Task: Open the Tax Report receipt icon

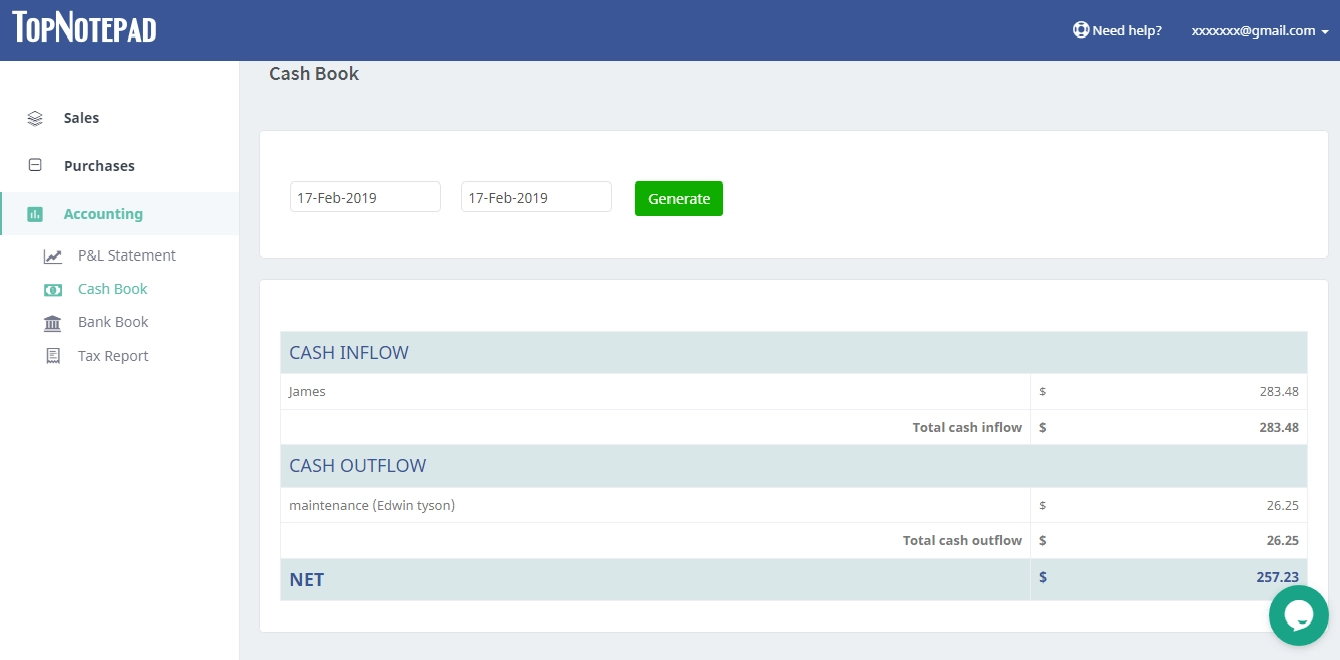Action: 53,355
